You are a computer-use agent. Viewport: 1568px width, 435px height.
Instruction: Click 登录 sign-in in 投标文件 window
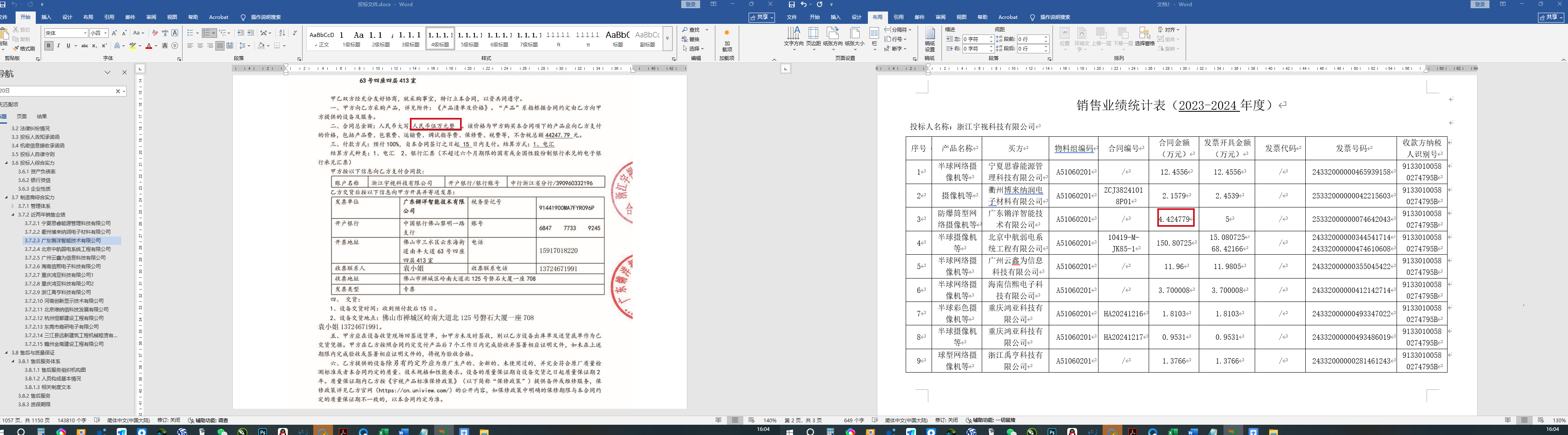tap(690, 4)
